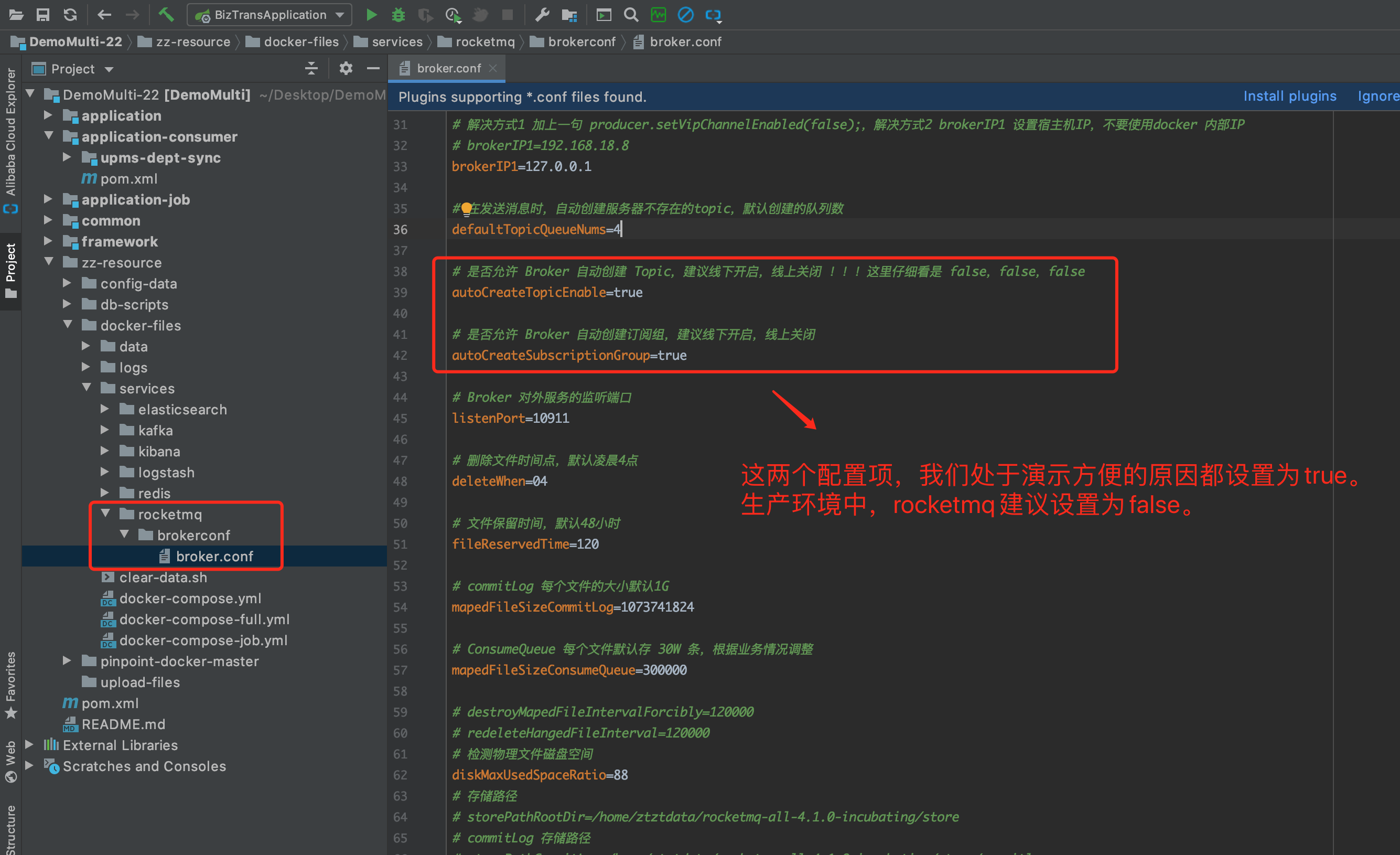Click line 45 listenPort=10911
1400x855 pixels.
point(510,418)
